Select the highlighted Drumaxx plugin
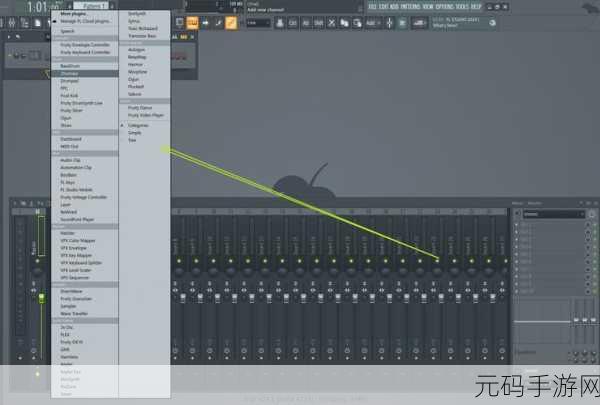 (x=85, y=73)
